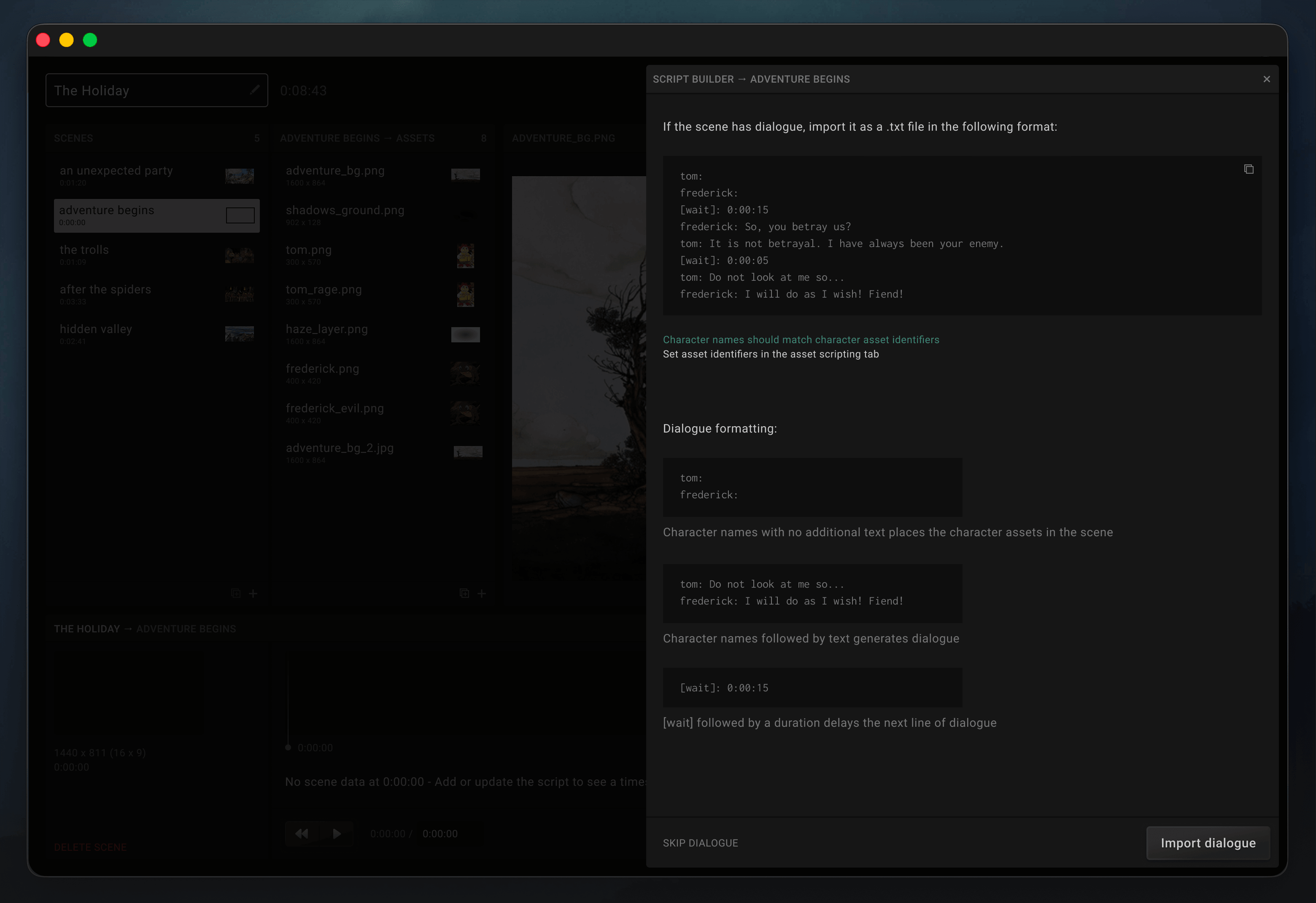Duplicate an asset using the copy icon
1316x903 pixels.
[465, 594]
